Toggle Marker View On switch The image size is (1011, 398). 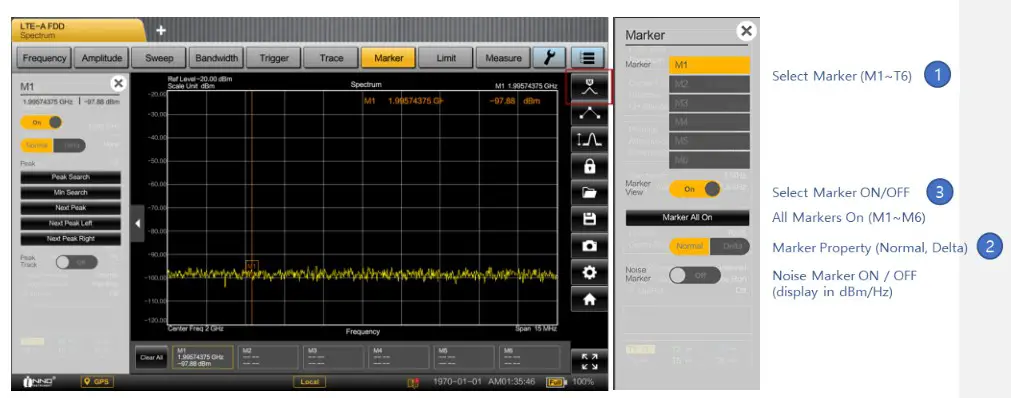[695, 189]
